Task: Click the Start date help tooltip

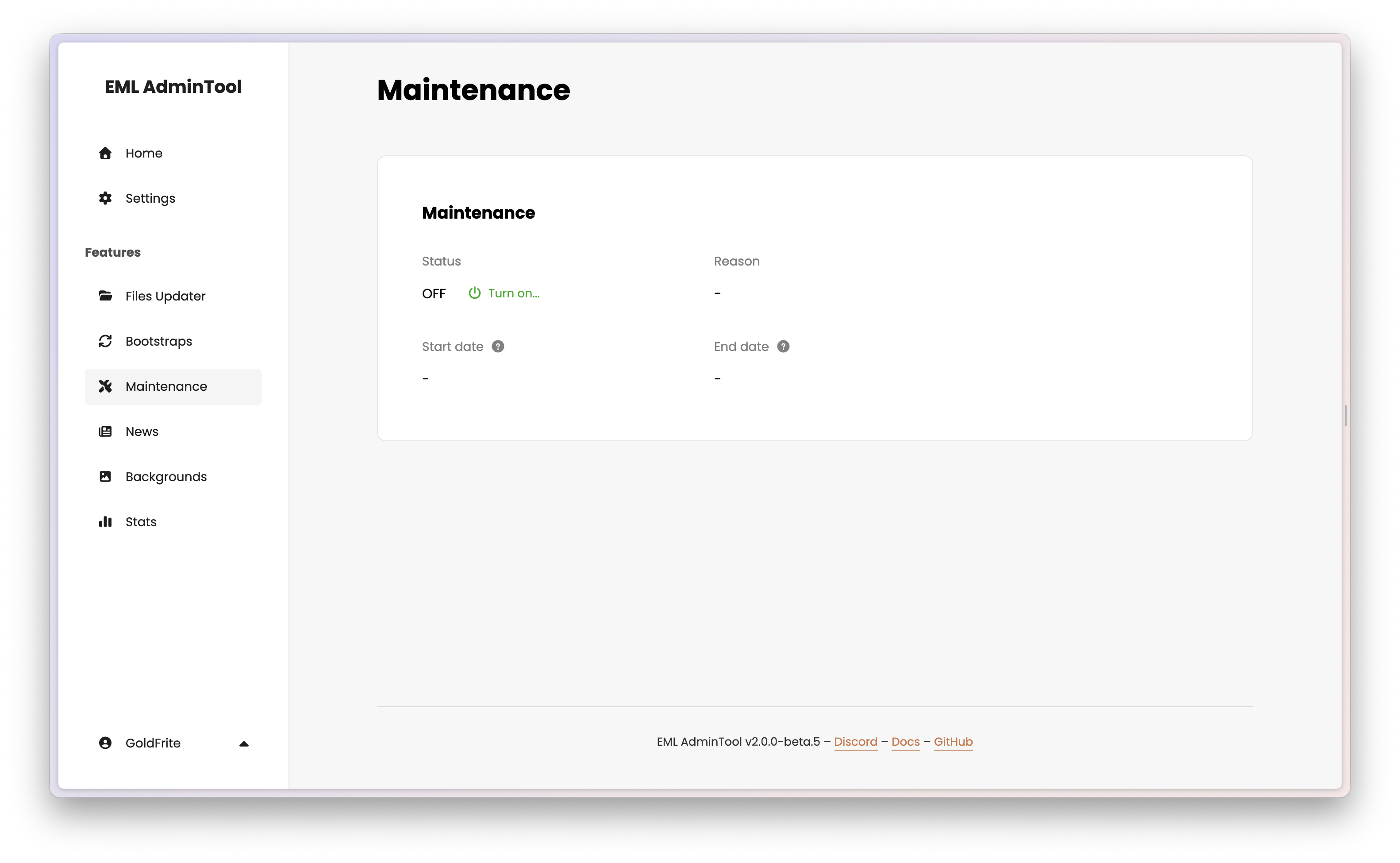Action: pos(498,346)
